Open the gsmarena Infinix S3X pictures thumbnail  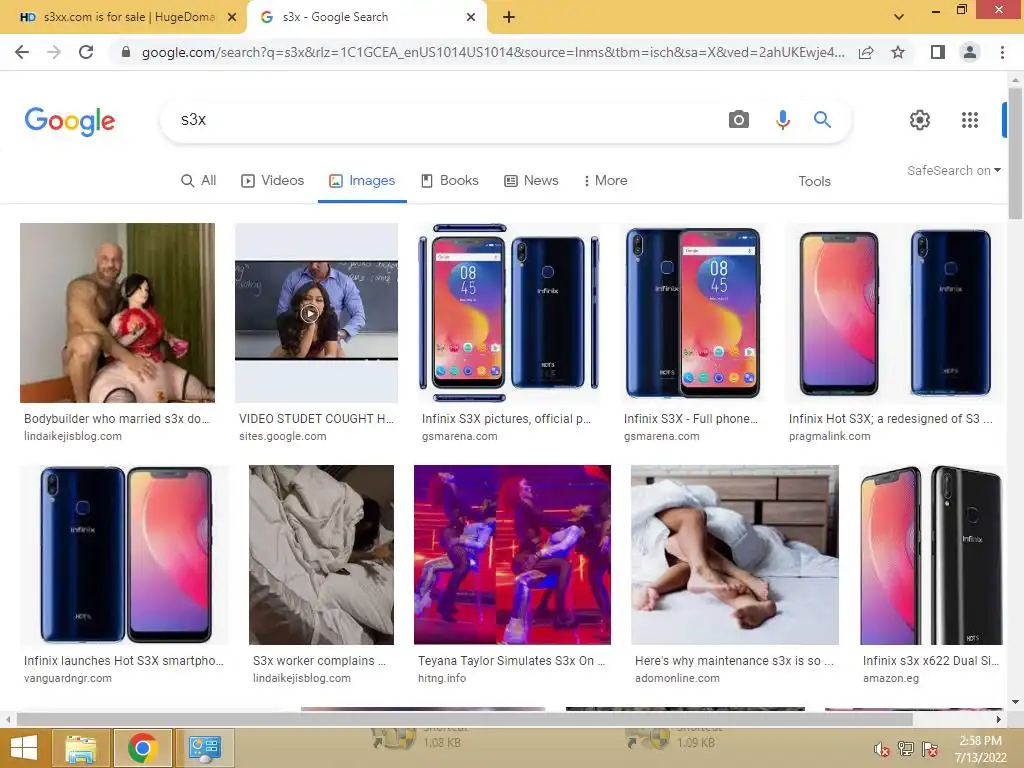(x=509, y=313)
